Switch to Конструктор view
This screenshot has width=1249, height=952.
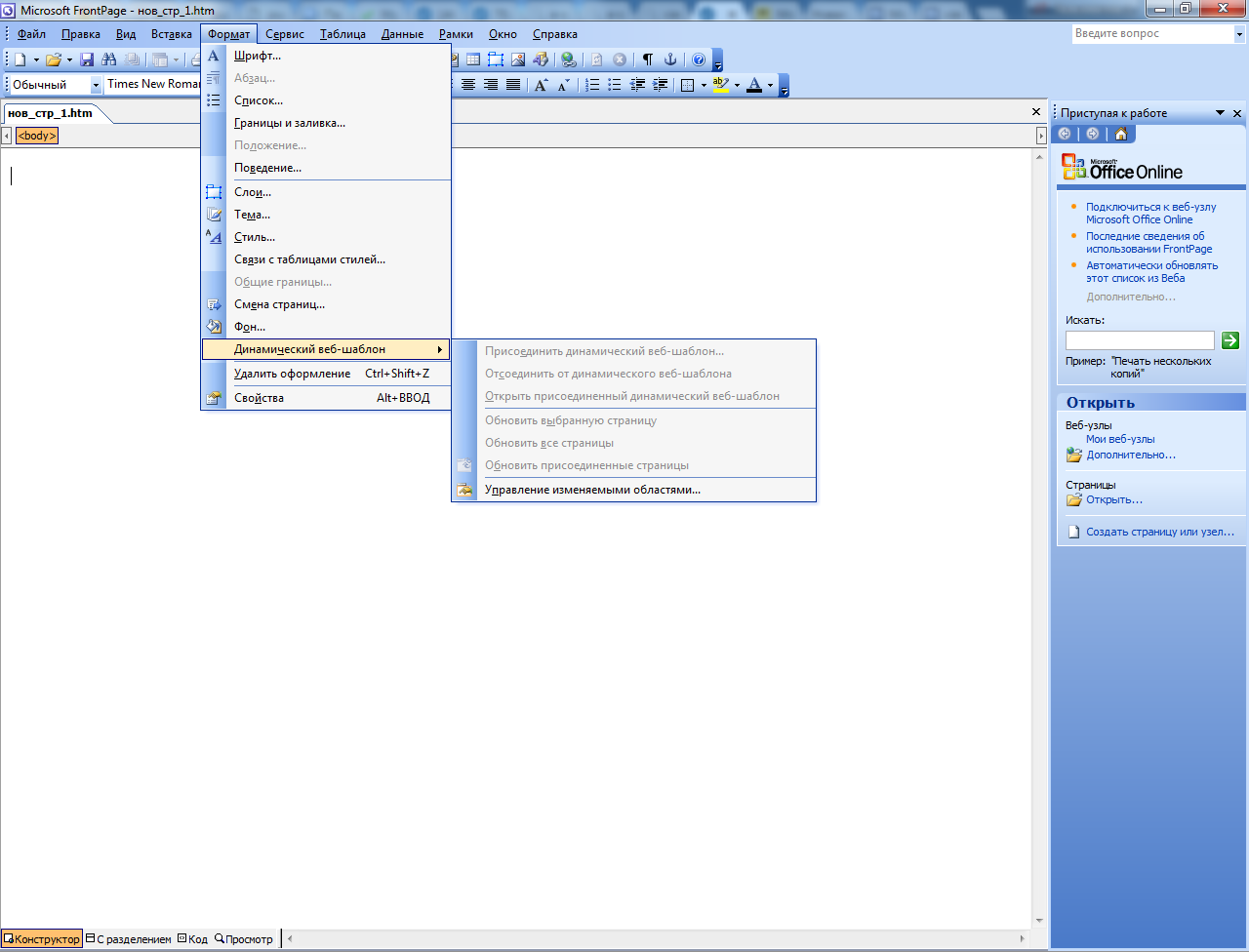[x=41, y=938]
